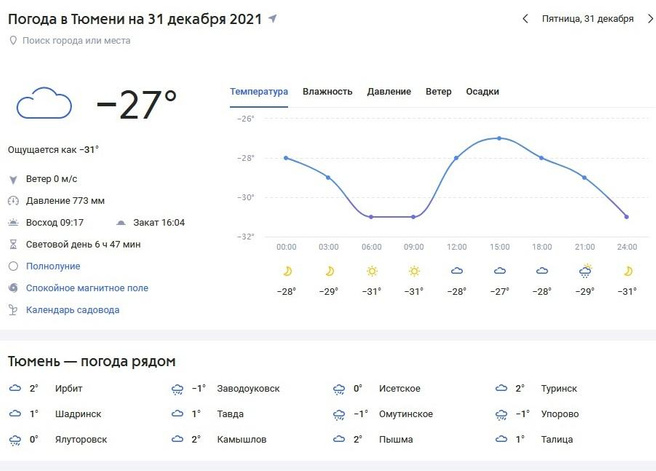This screenshot has height=471, width=656.
Task: Click the snow cloud icon for 21:00
Action: tap(585, 271)
